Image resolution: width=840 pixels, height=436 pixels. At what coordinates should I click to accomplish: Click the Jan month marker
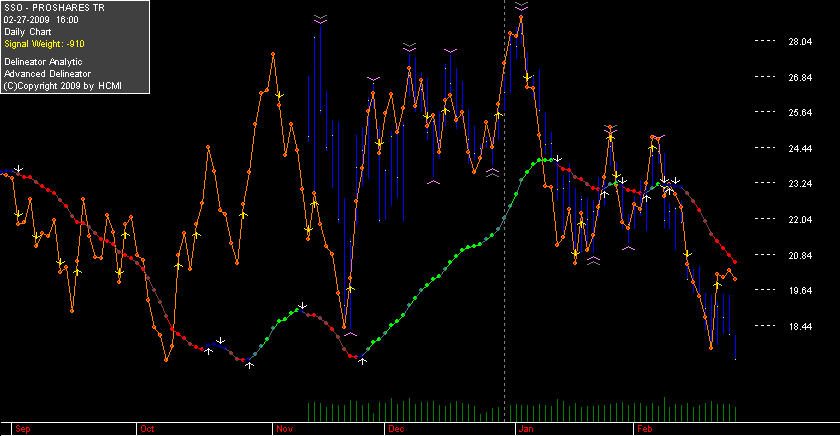(x=526, y=429)
